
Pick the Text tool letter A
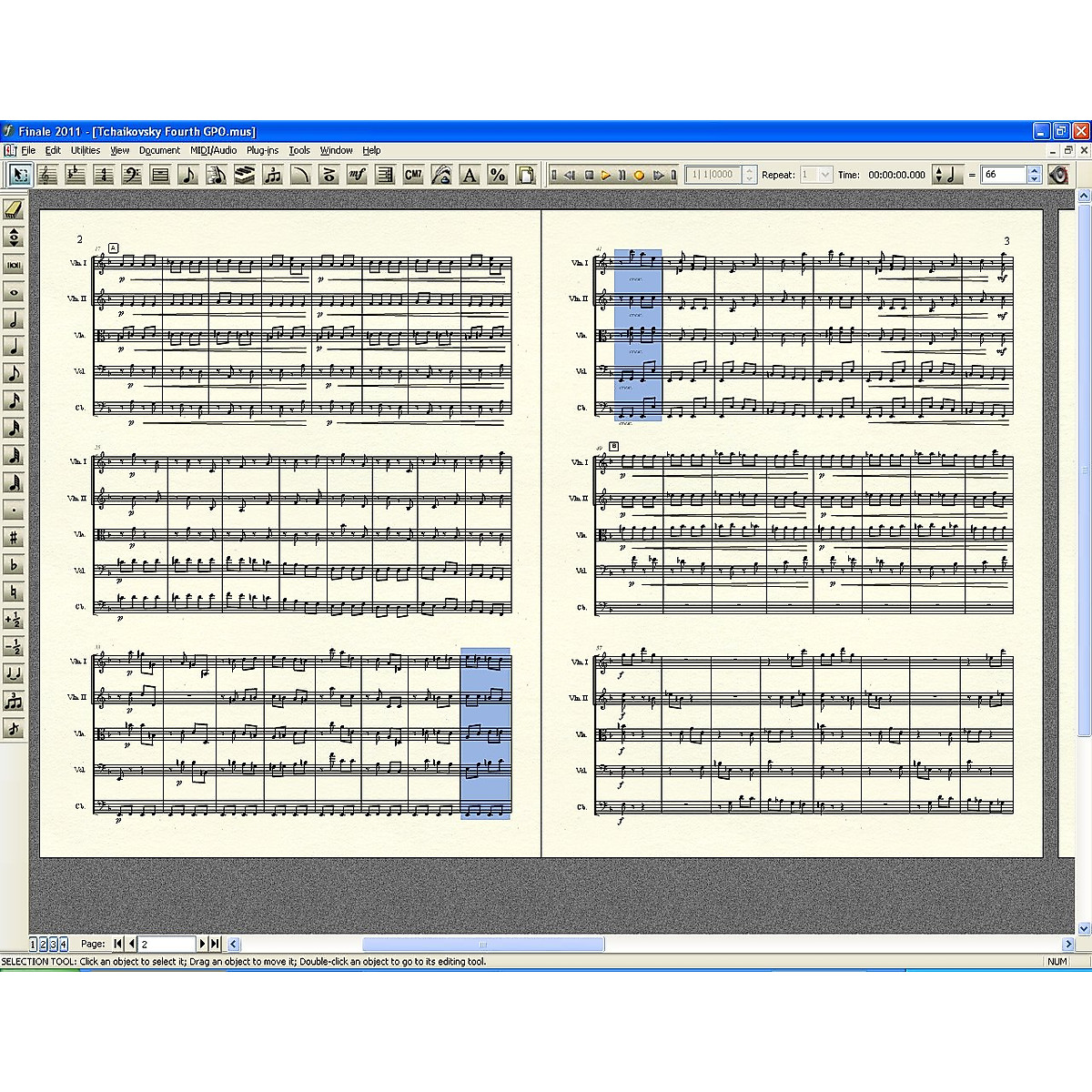[x=470, y=175]
